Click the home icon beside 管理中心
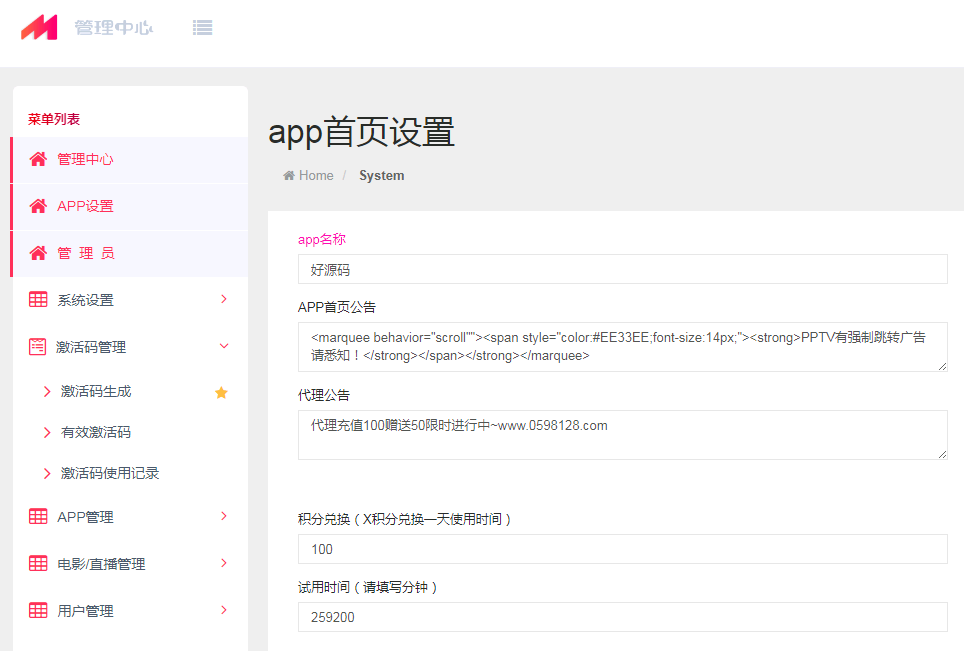This screenshot has height=658, width=964. click(38, 159)
